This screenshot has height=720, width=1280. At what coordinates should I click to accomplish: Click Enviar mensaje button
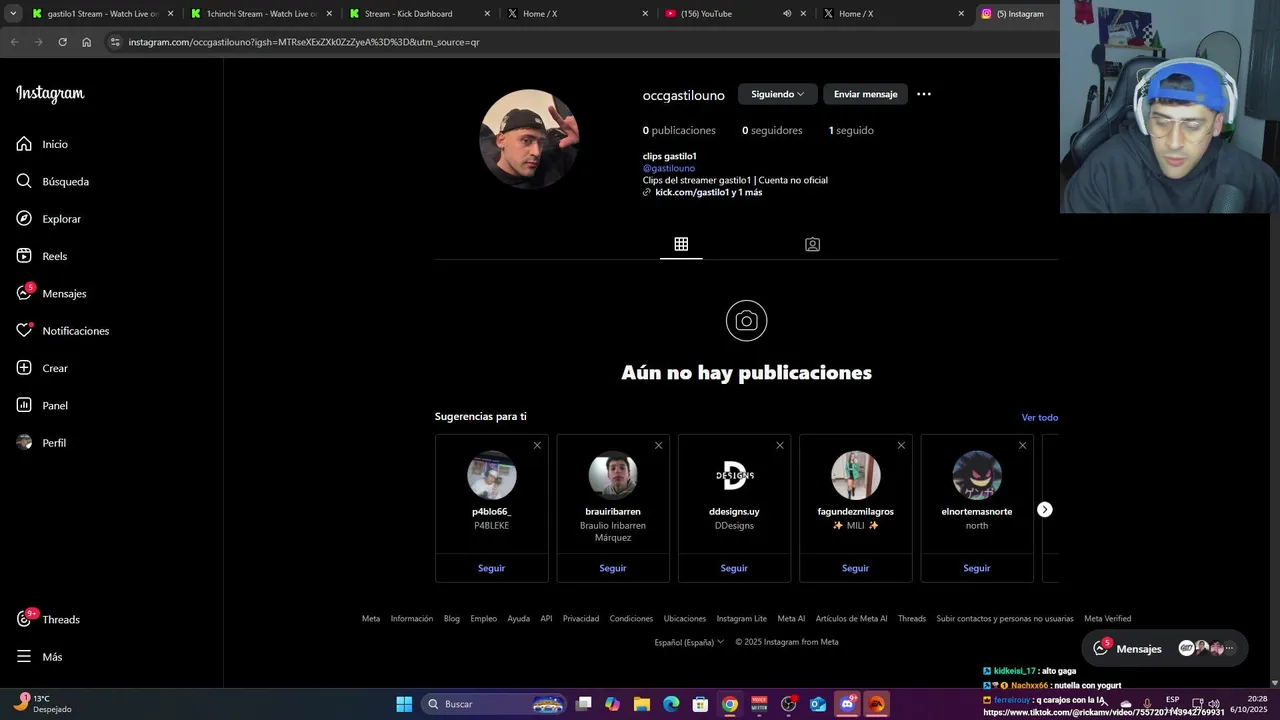click(x=865, y=94)
